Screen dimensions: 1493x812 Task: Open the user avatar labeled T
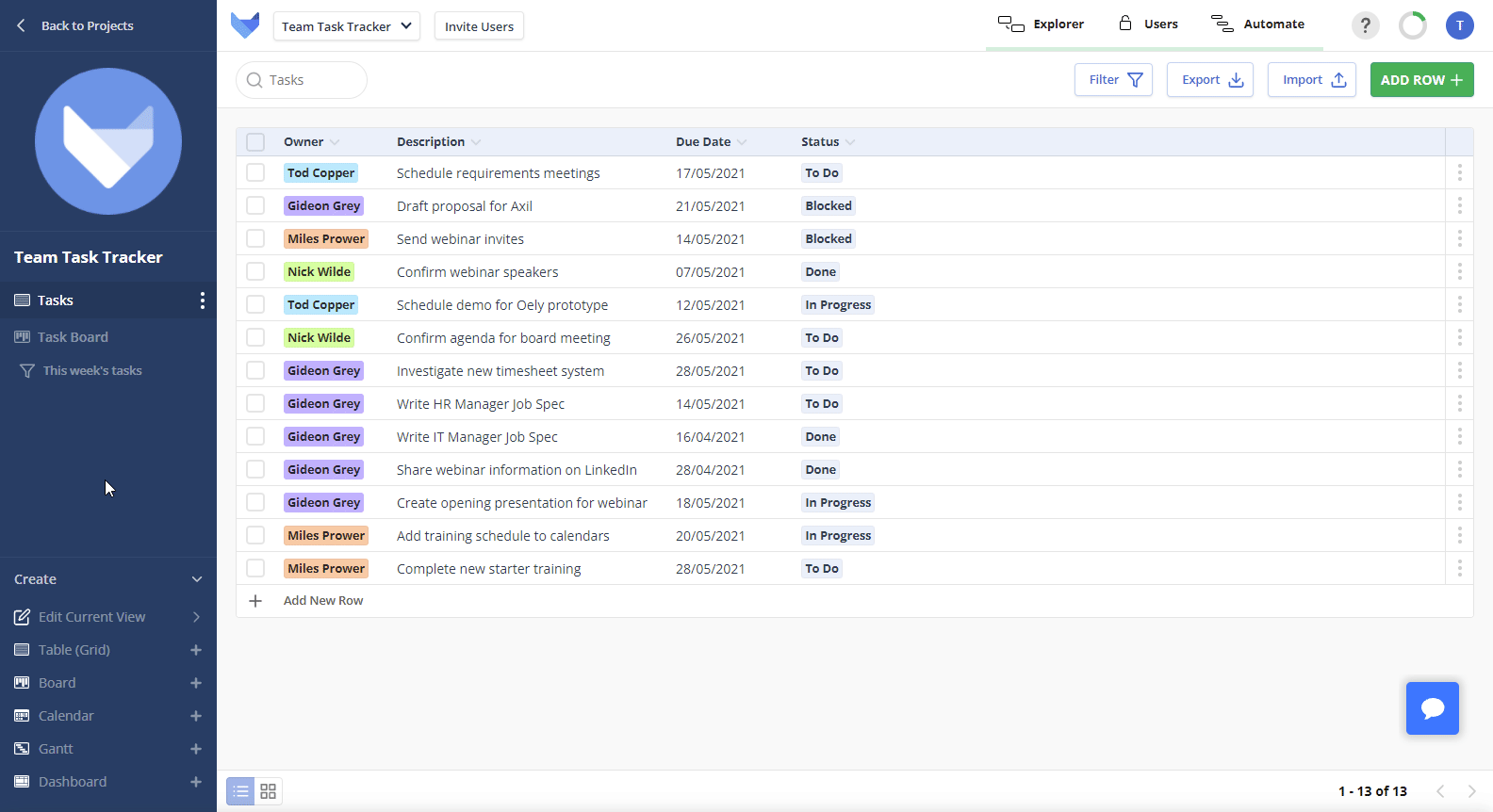tap(1459, 25)
